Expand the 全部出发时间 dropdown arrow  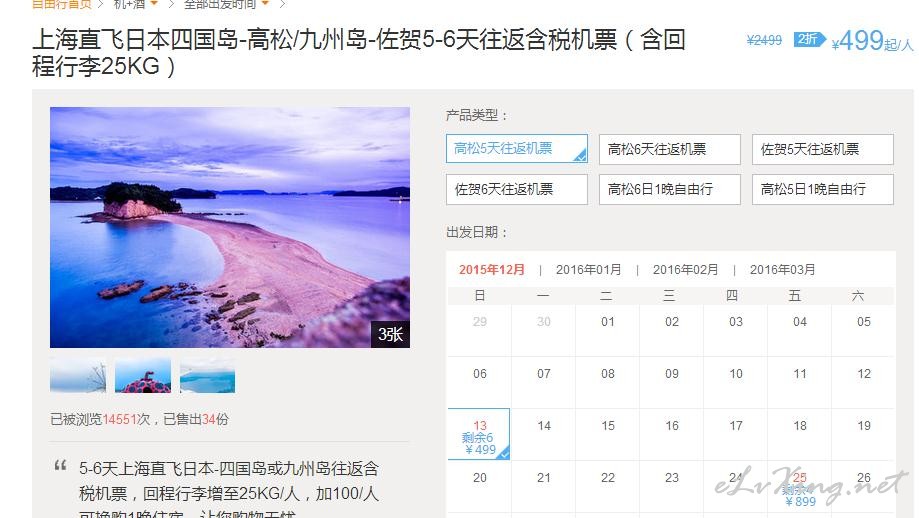coord(265,4)
